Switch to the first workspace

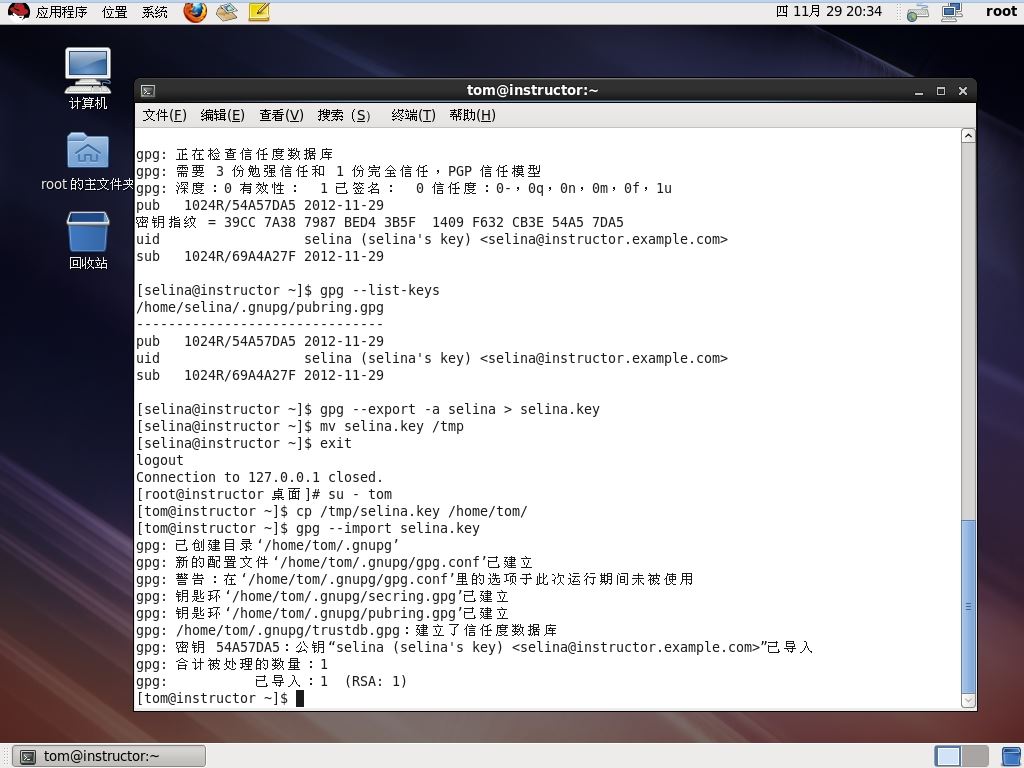click(948, 756)
